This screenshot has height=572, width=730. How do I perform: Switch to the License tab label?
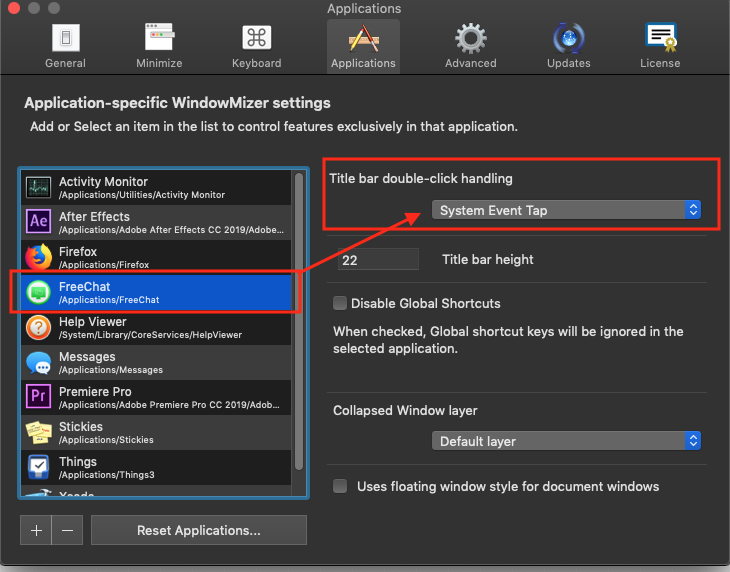660,63
